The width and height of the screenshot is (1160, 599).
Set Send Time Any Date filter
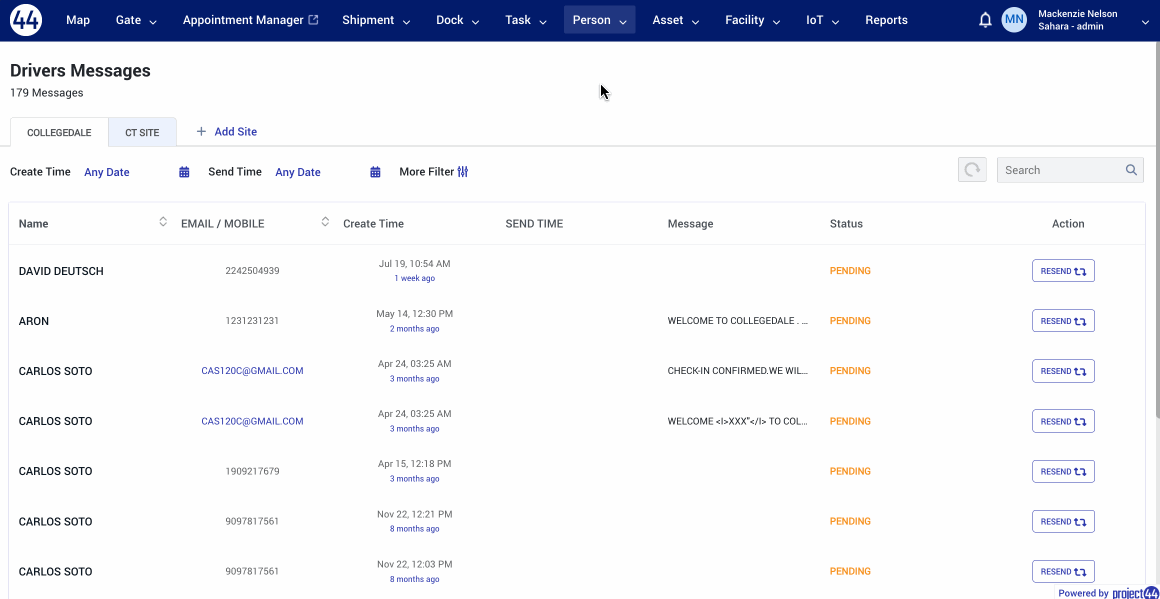297,172
